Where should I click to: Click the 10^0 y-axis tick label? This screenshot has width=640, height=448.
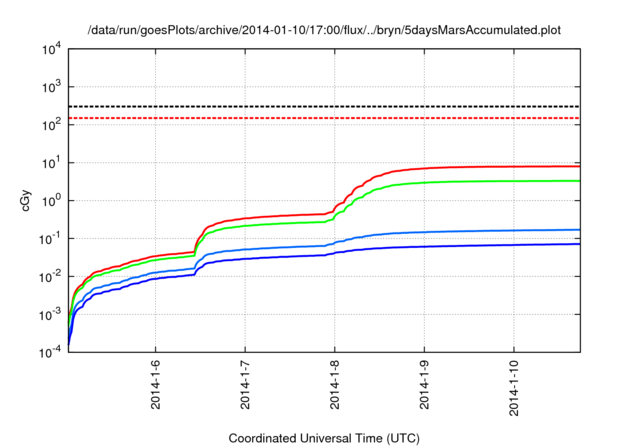tap(52, 201)
